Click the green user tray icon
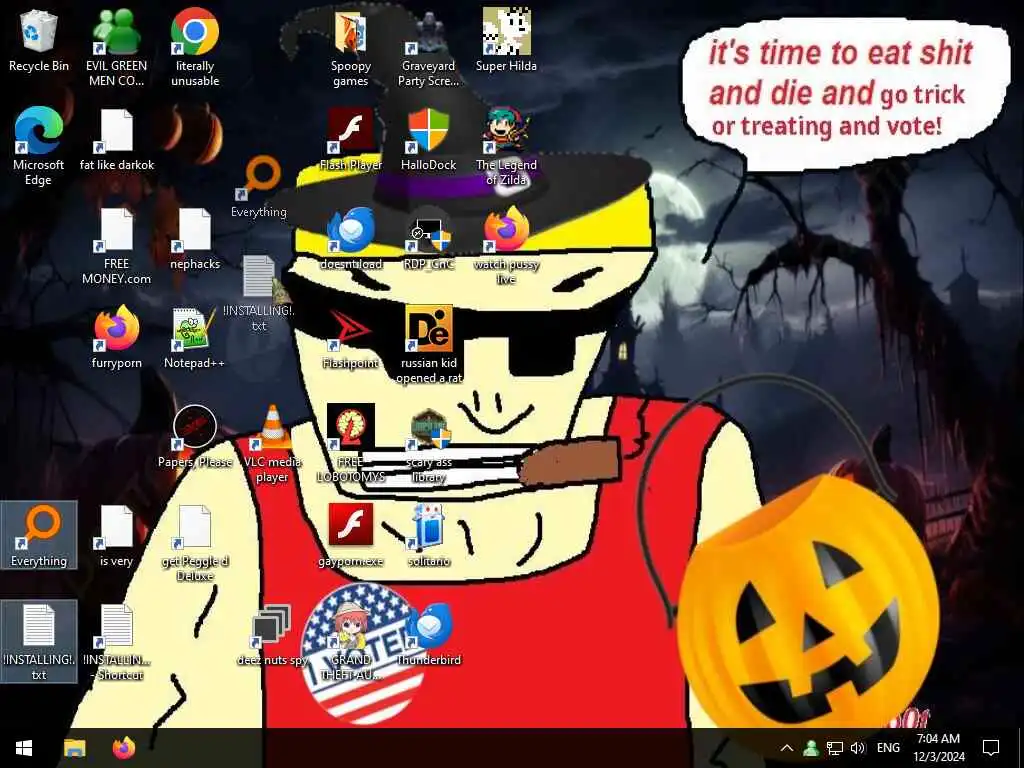1024x768 pixels. [811, 748]
